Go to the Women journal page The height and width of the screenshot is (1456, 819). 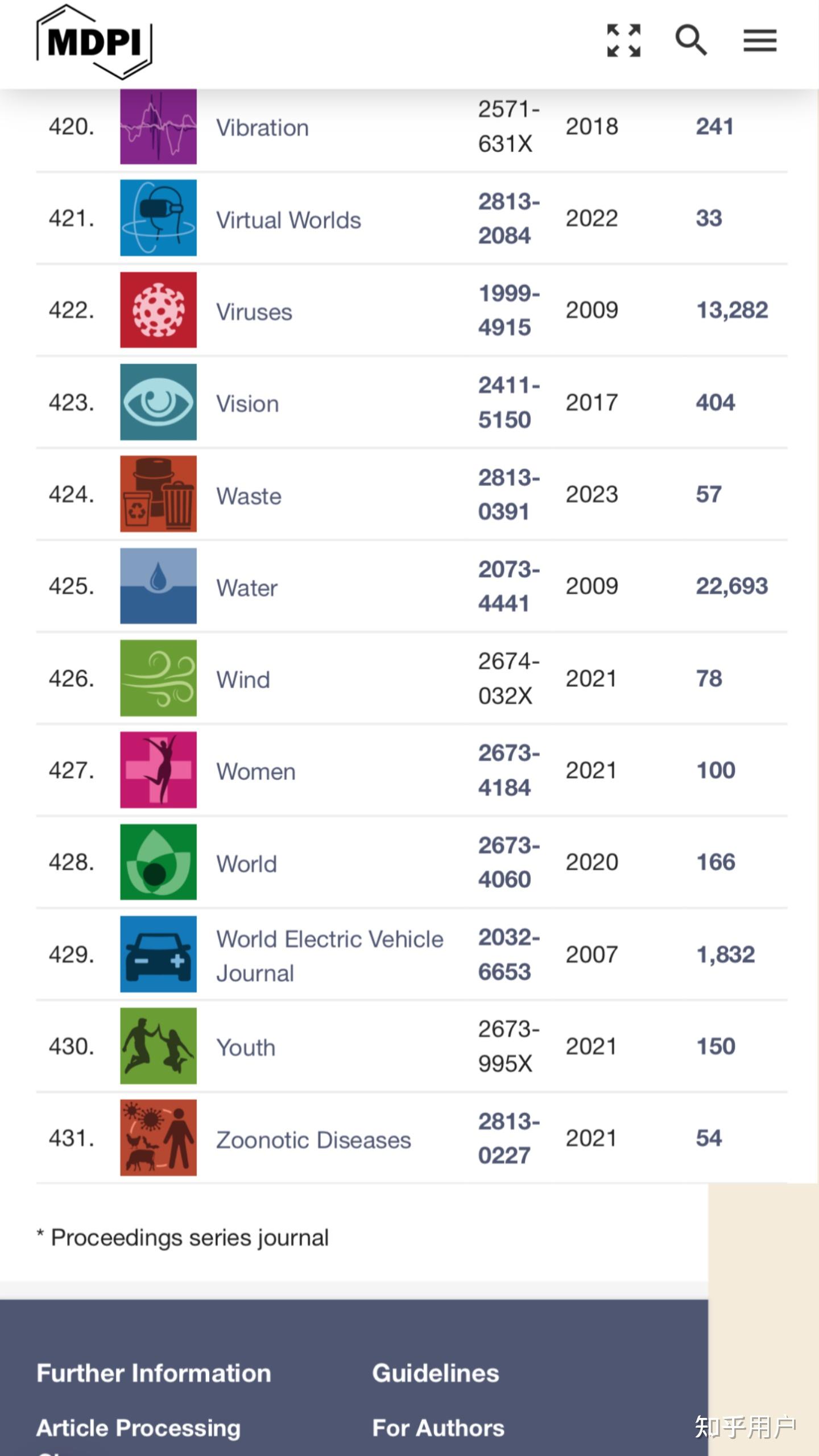[x=256, y=772]
